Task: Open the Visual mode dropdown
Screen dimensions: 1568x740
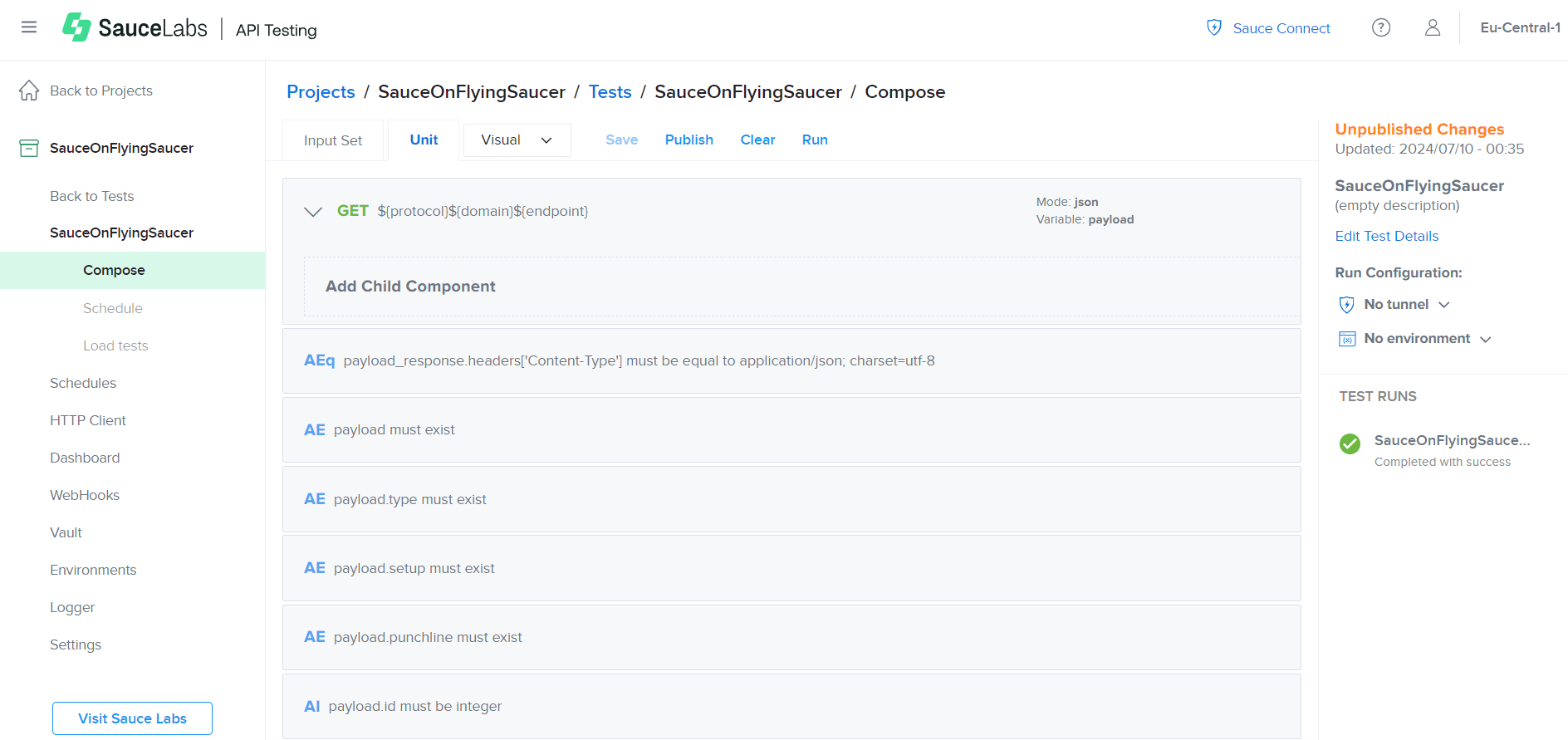Action: pos(517,140)
